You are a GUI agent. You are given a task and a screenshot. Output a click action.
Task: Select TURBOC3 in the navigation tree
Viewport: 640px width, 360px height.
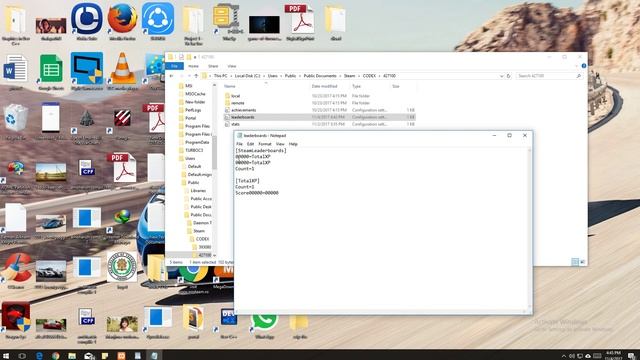[x=194, y=150]
